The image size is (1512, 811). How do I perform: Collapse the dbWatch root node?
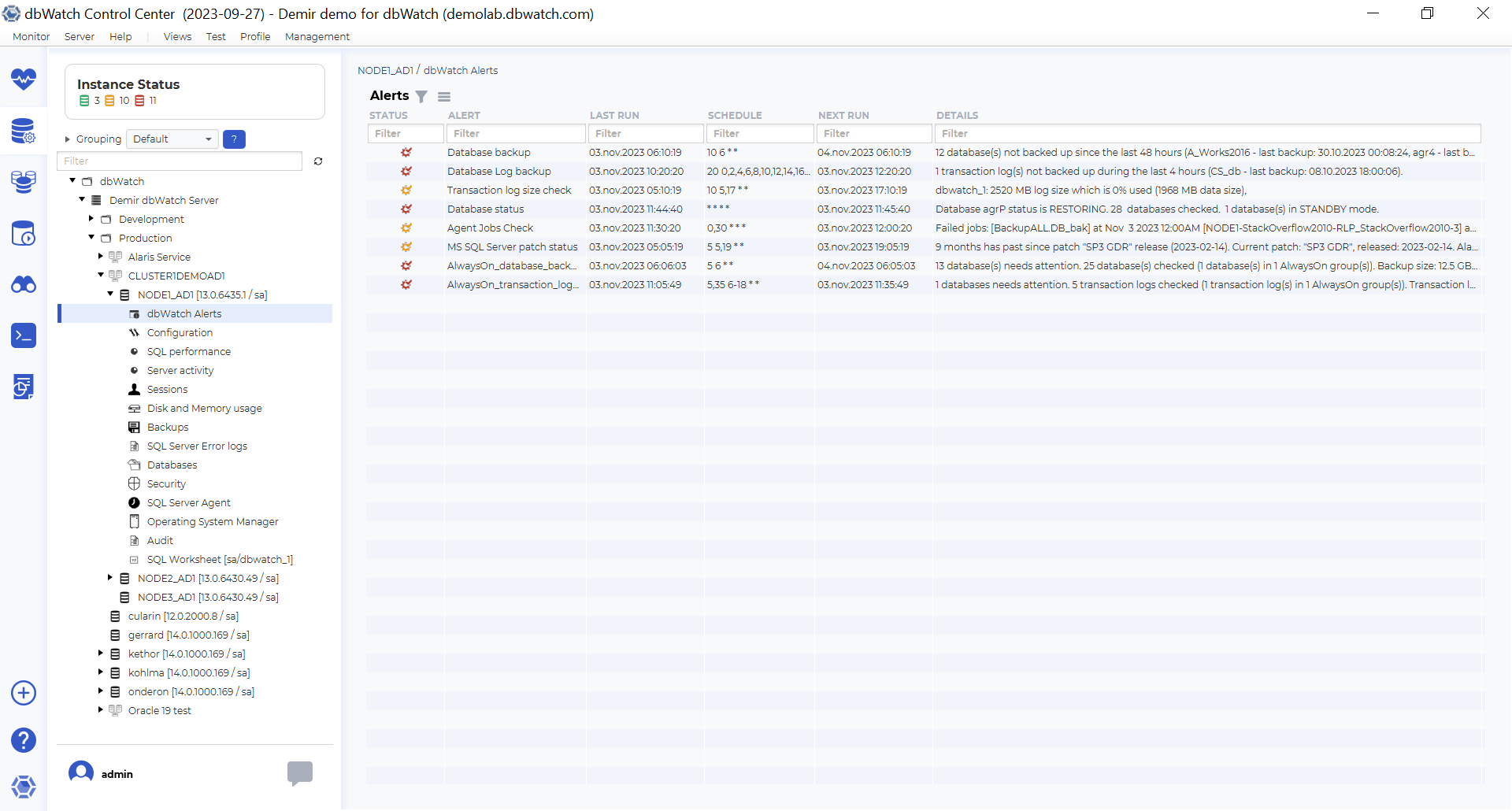point(72,181)
